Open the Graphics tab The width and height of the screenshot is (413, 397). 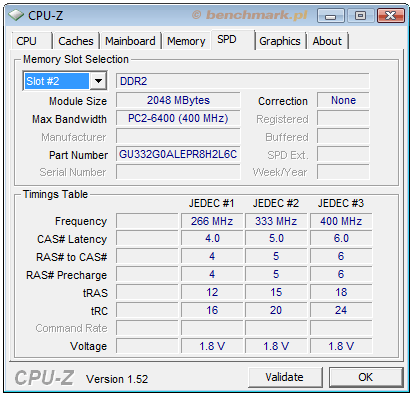coord(280,41)
